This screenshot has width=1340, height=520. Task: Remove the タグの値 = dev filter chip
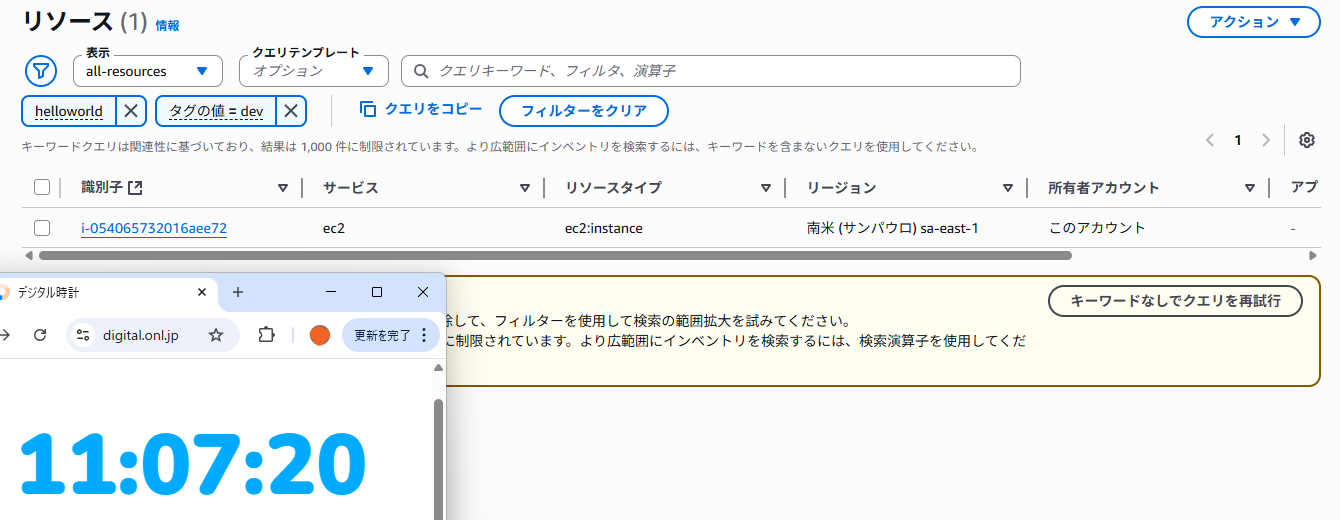coord(290,111)
